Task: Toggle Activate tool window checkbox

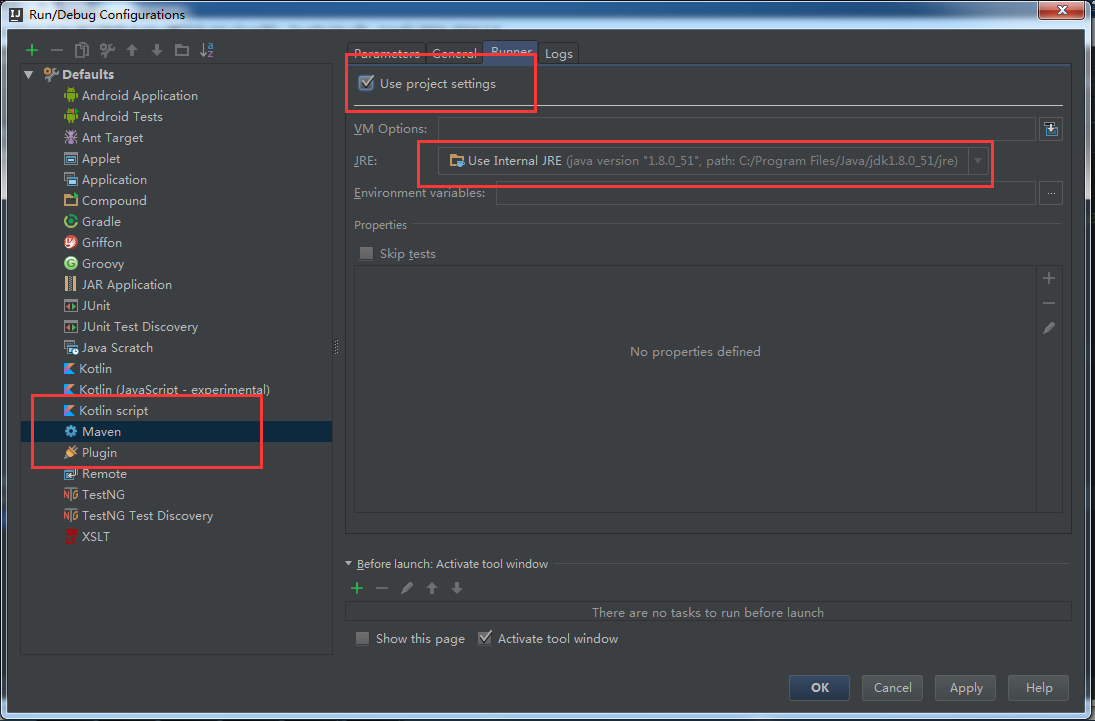Action: (x=485, y=639)
